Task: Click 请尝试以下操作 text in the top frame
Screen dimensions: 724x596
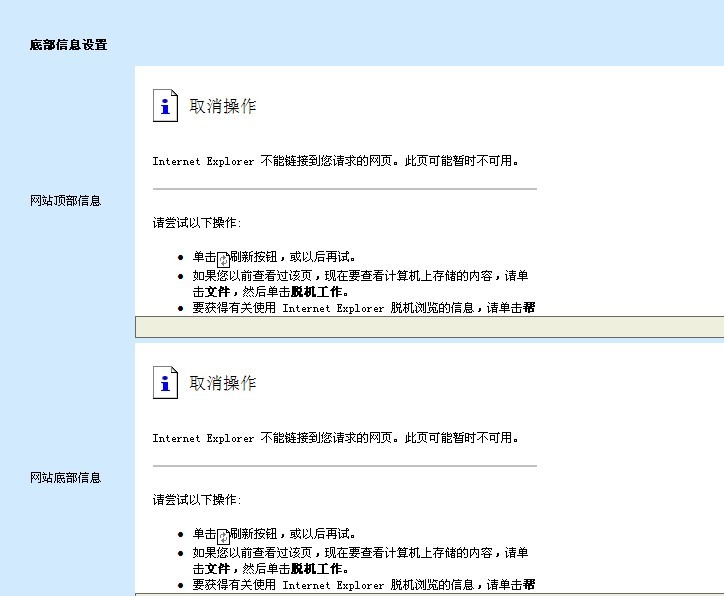Action: coord(197,223)
